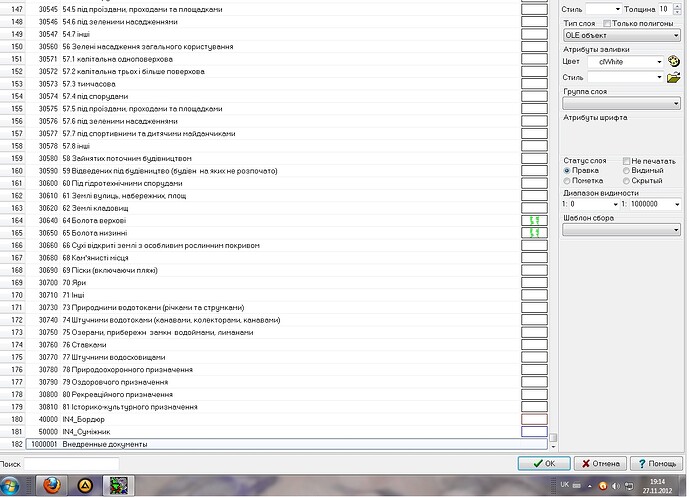Click the Толщина thickness input field
The width and height of the screenshot is (690, 497).
click(665, 9)
